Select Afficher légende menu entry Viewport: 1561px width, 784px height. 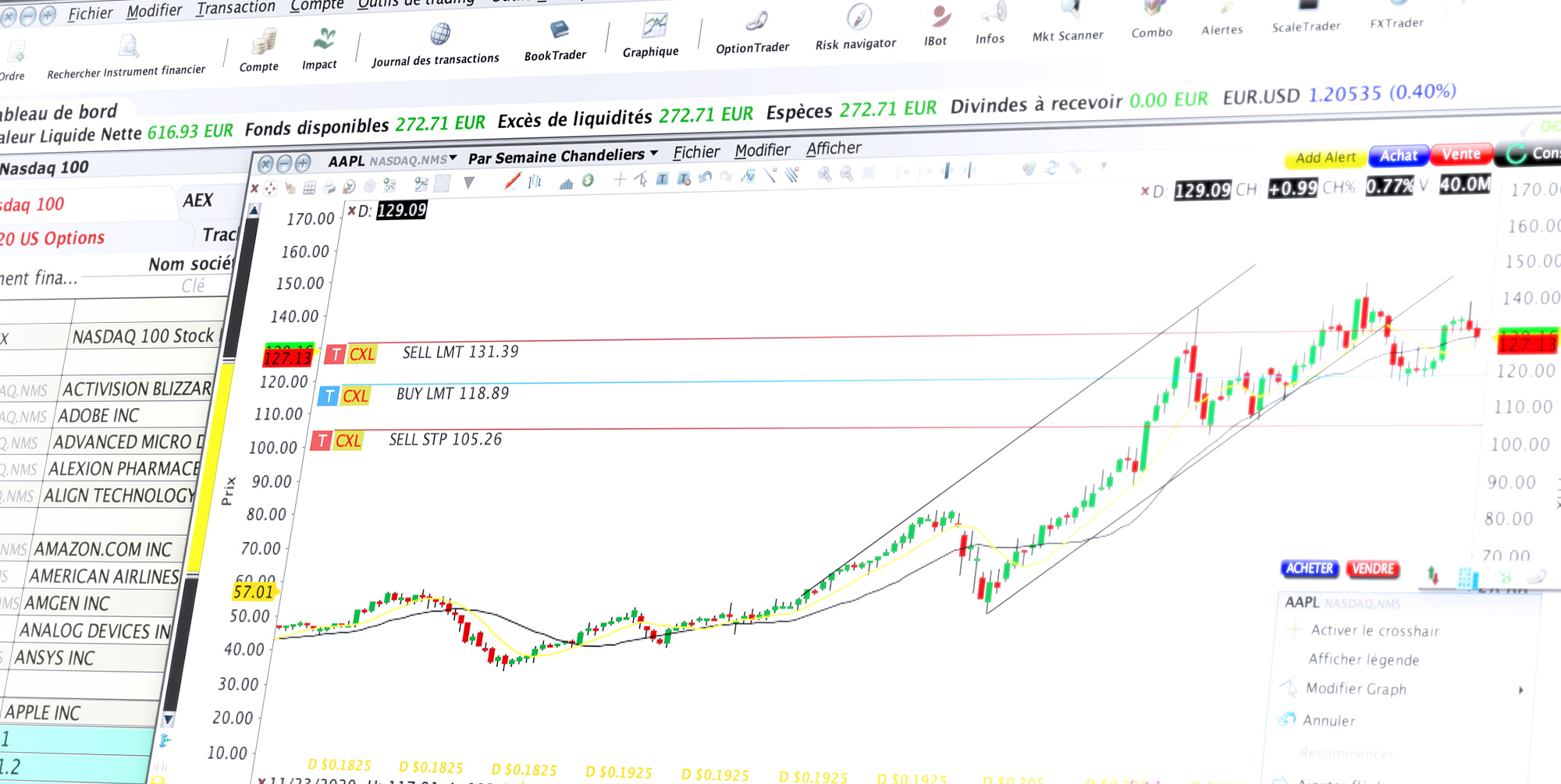coord(1364,659)
